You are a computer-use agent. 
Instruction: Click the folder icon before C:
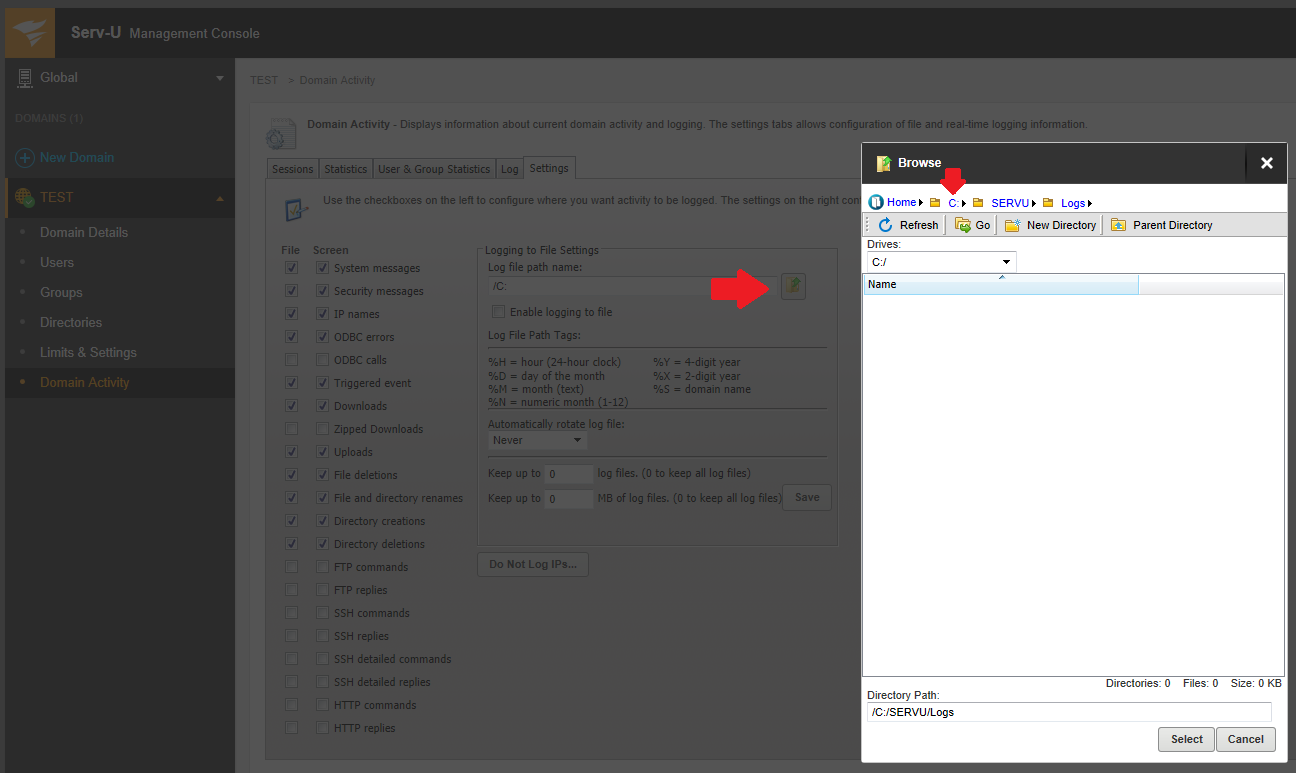[x=935, y=203]
